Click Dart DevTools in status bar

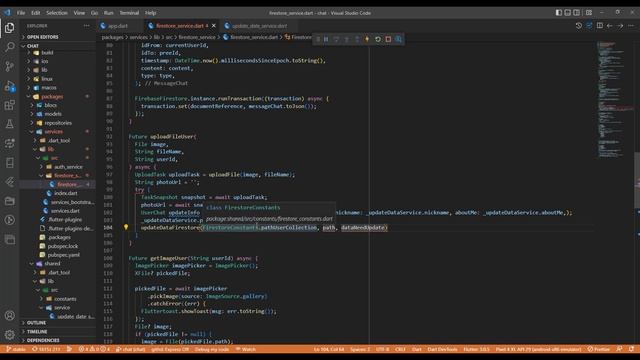coord(442,349)
